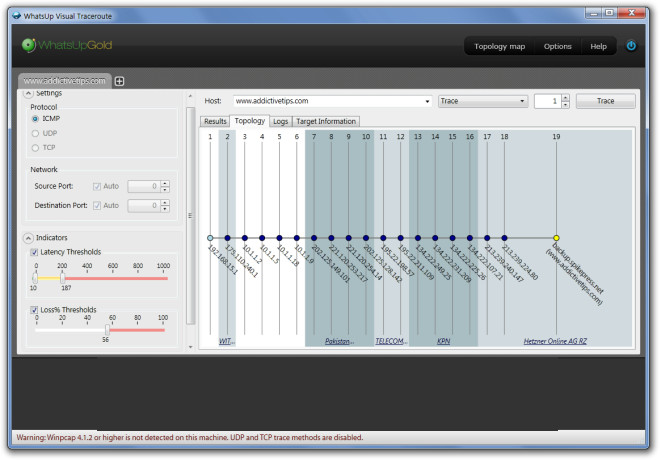
Task: Open the WIT network link
Action: (226, 341)
